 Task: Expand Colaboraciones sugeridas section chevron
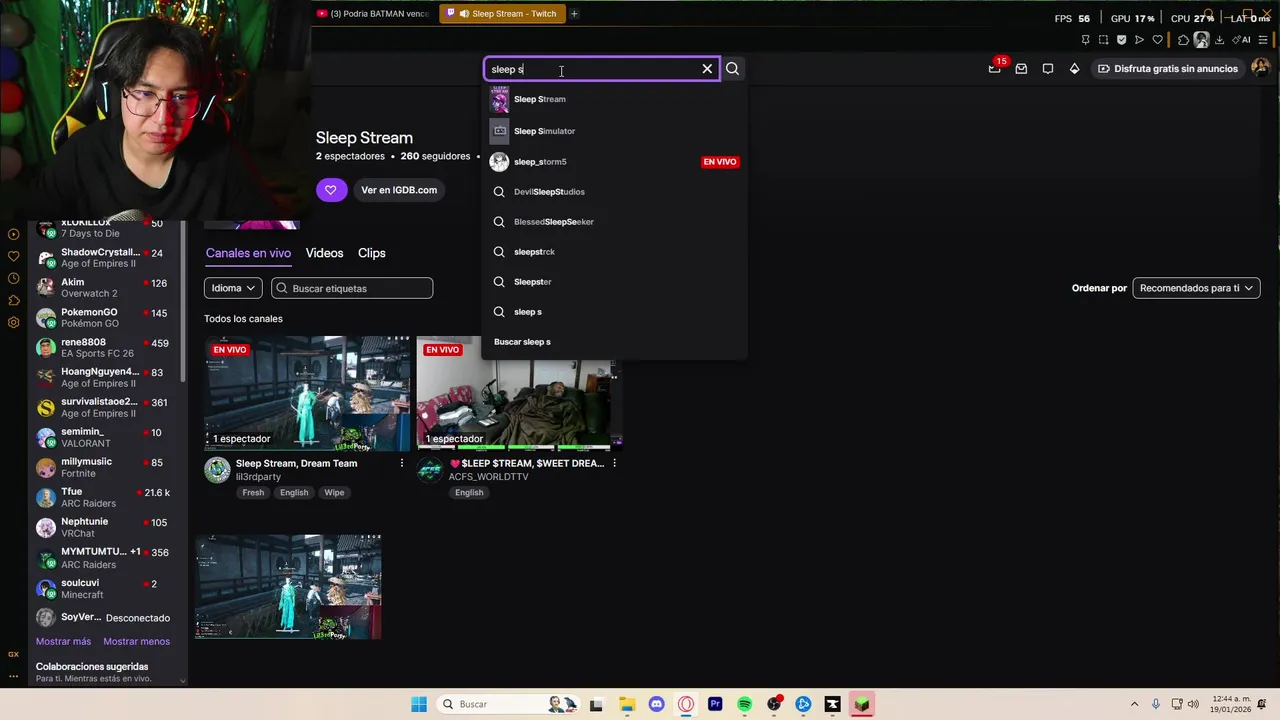point(182,680)
